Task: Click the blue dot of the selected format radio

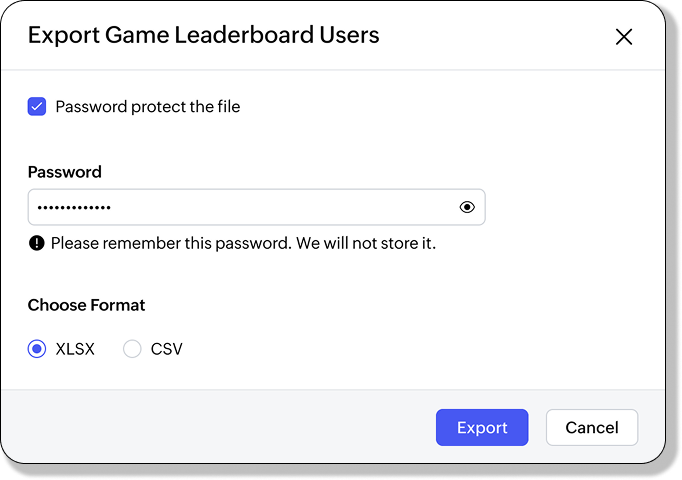Action: [37, 349]
